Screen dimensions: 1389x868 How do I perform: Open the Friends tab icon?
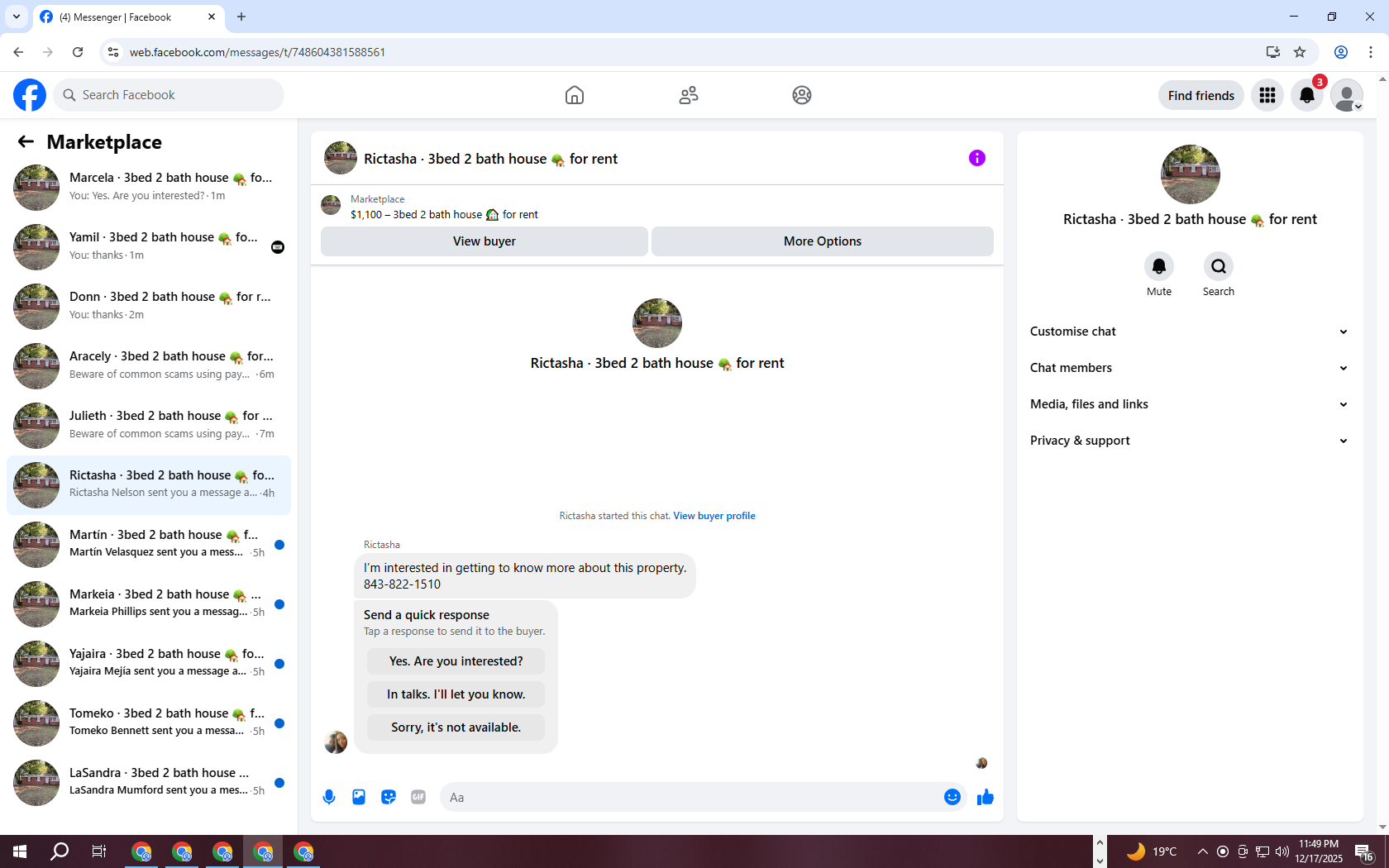pos(689,95)
